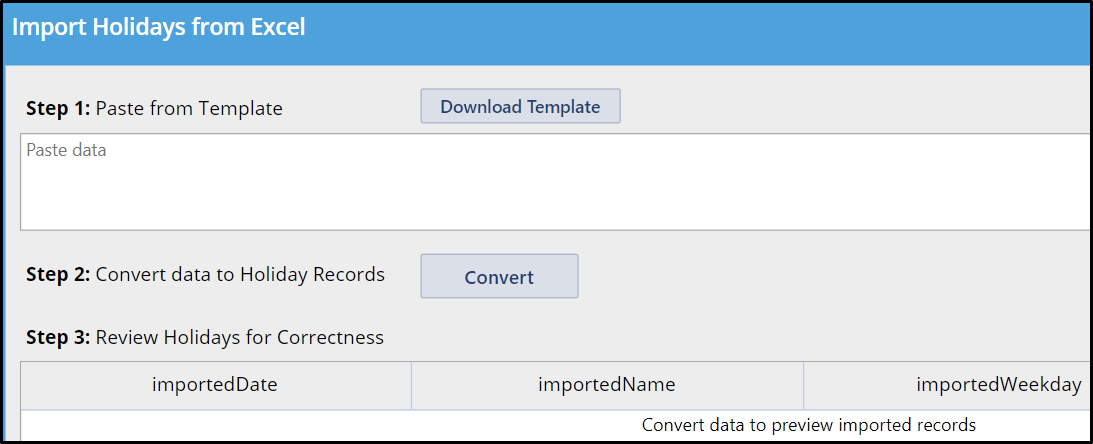The height and width of the screenshot is (444, 1093).
Task: Select the importedWeekday column header
Action: tap(948, 385)
